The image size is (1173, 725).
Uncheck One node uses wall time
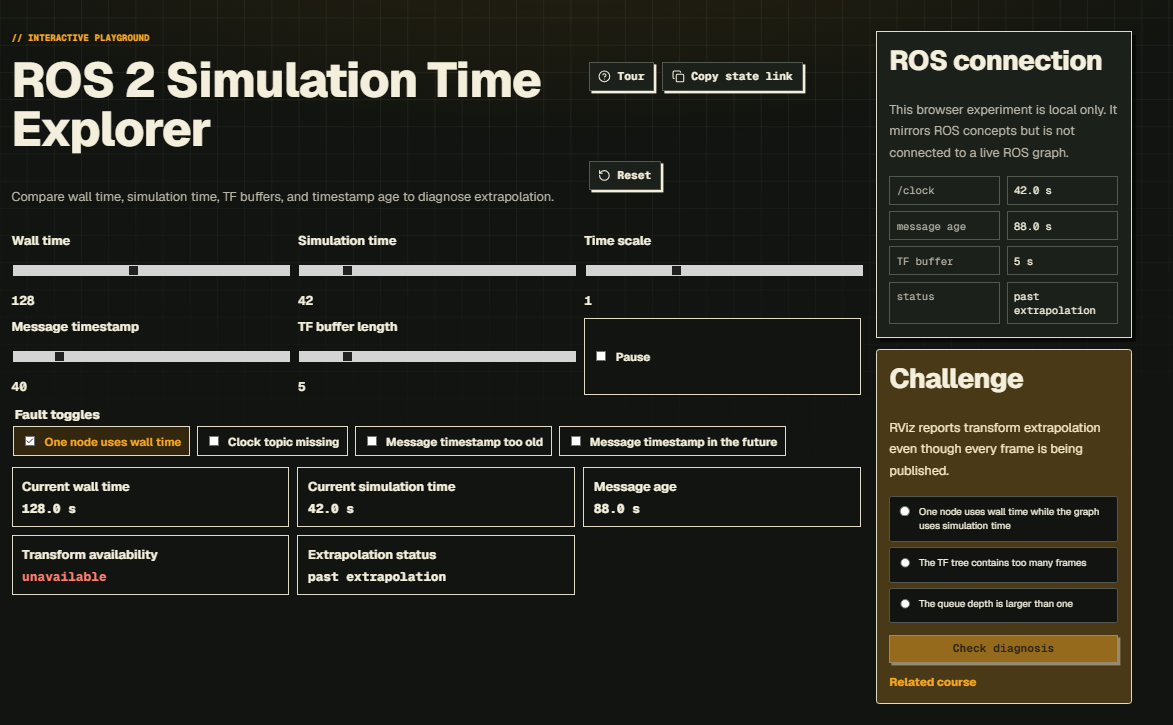pyautogui.click(x=30, y=441)
